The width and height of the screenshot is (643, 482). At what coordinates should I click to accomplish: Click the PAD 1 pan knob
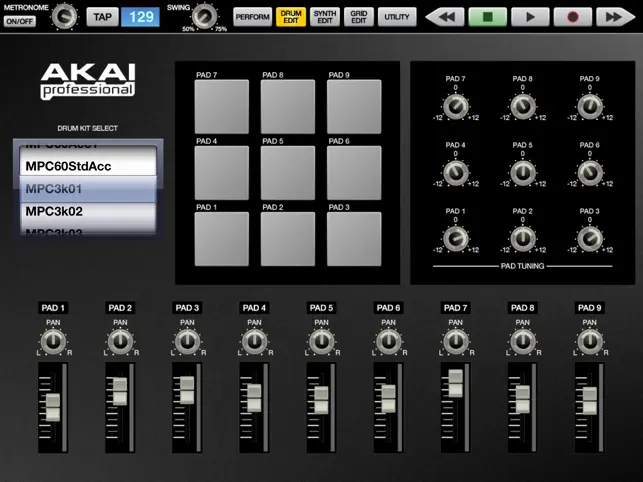[53, 342]
